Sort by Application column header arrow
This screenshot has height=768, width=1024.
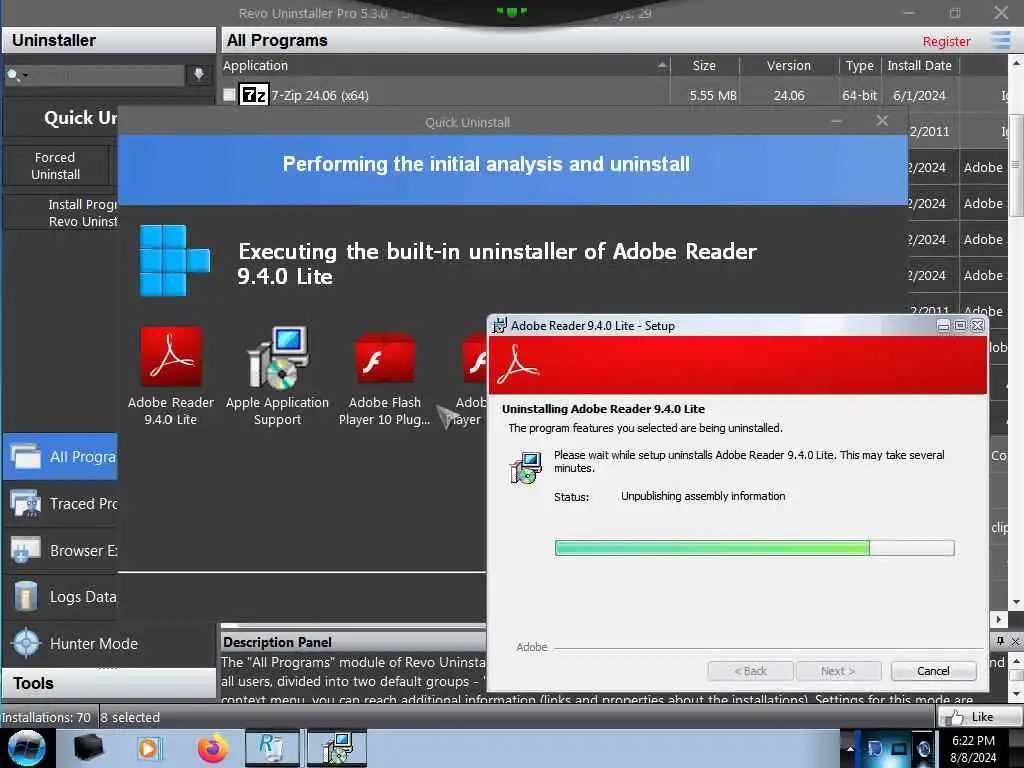pyautogui.click(x=662, y=65)
